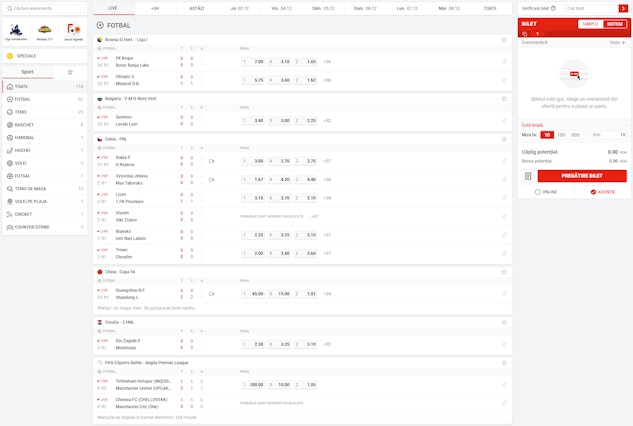Click the favorites star tab in sidebar
Viewport: 633px width, 426px height.
70,72
